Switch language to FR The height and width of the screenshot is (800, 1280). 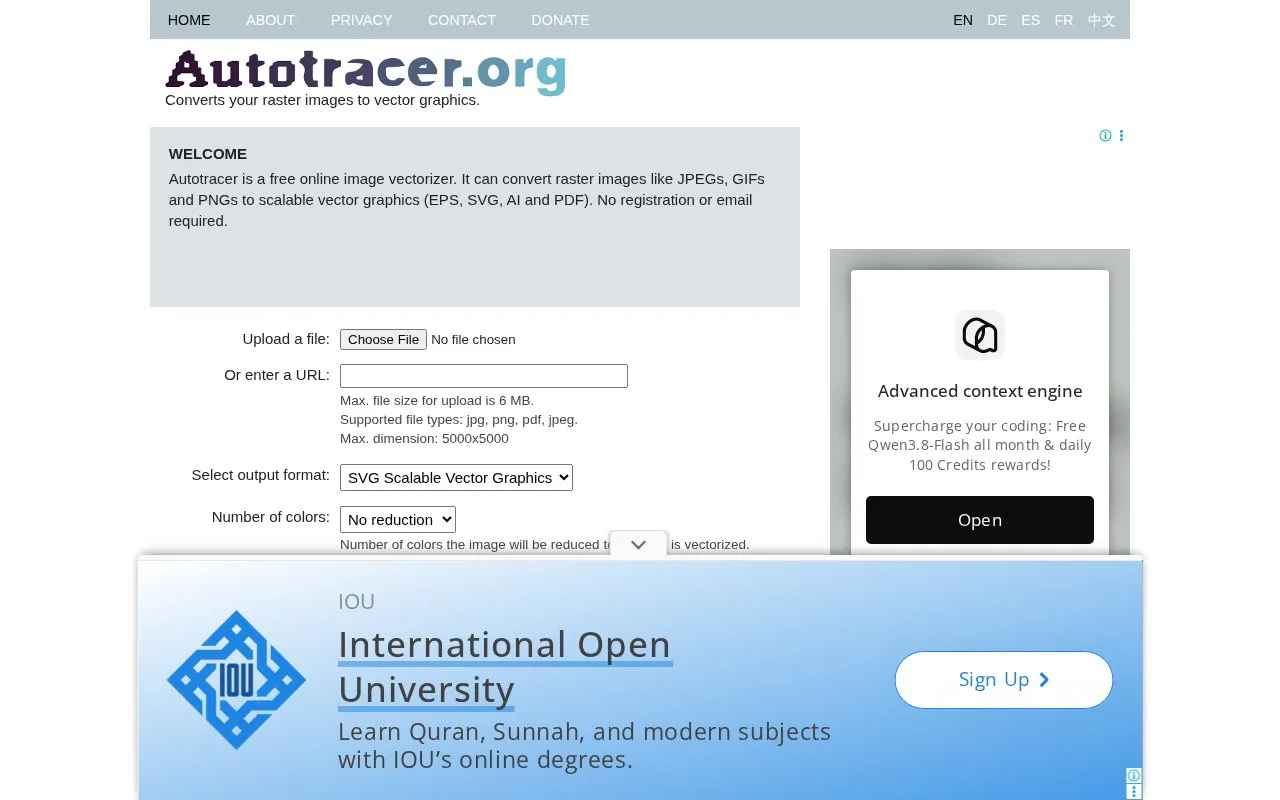pos(1064,20)
